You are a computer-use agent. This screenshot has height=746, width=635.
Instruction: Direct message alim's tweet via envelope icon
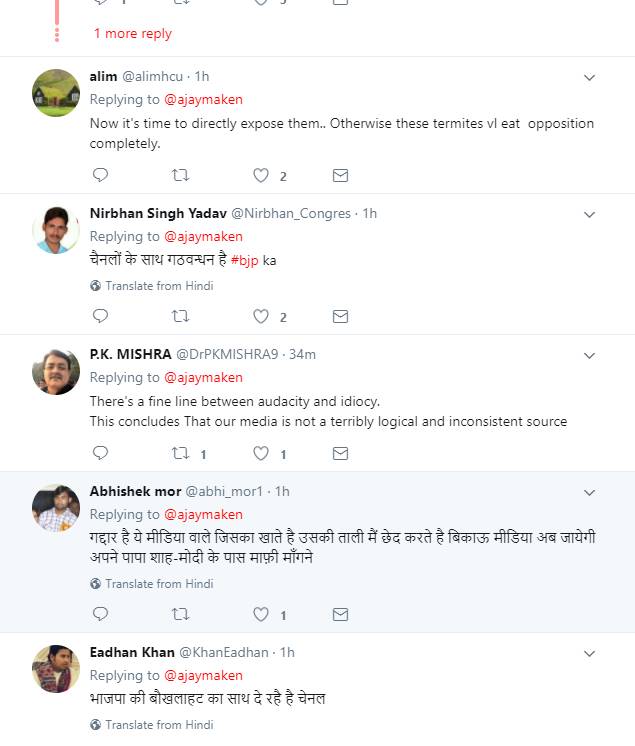pyautogui.click(x=340, y=175)
